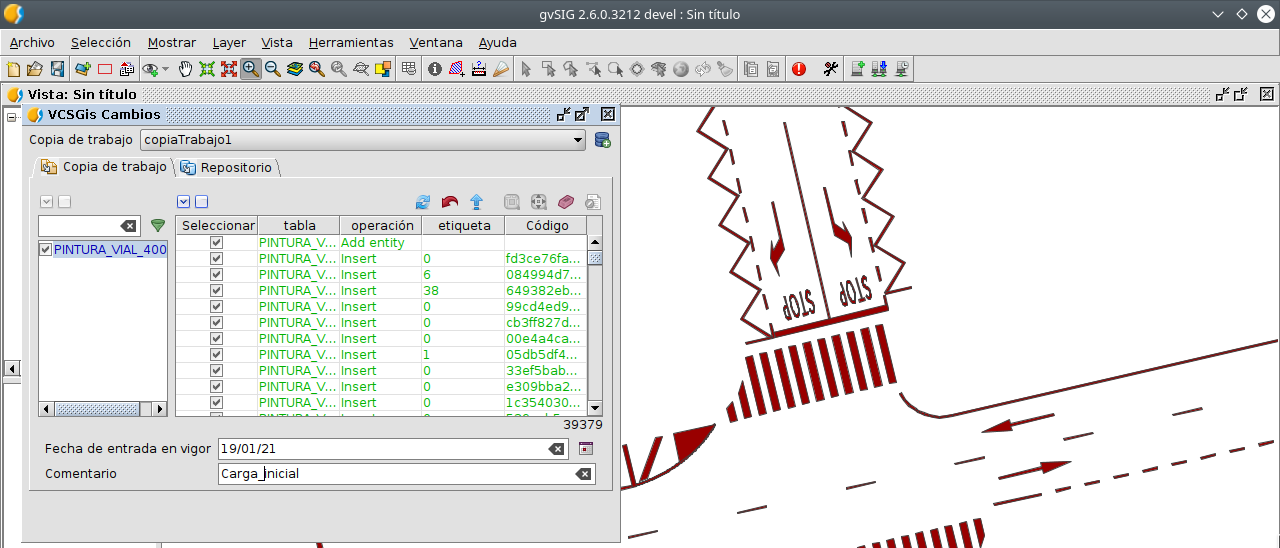
Task: Click into the Comentario text field
Action: (396, 474)
